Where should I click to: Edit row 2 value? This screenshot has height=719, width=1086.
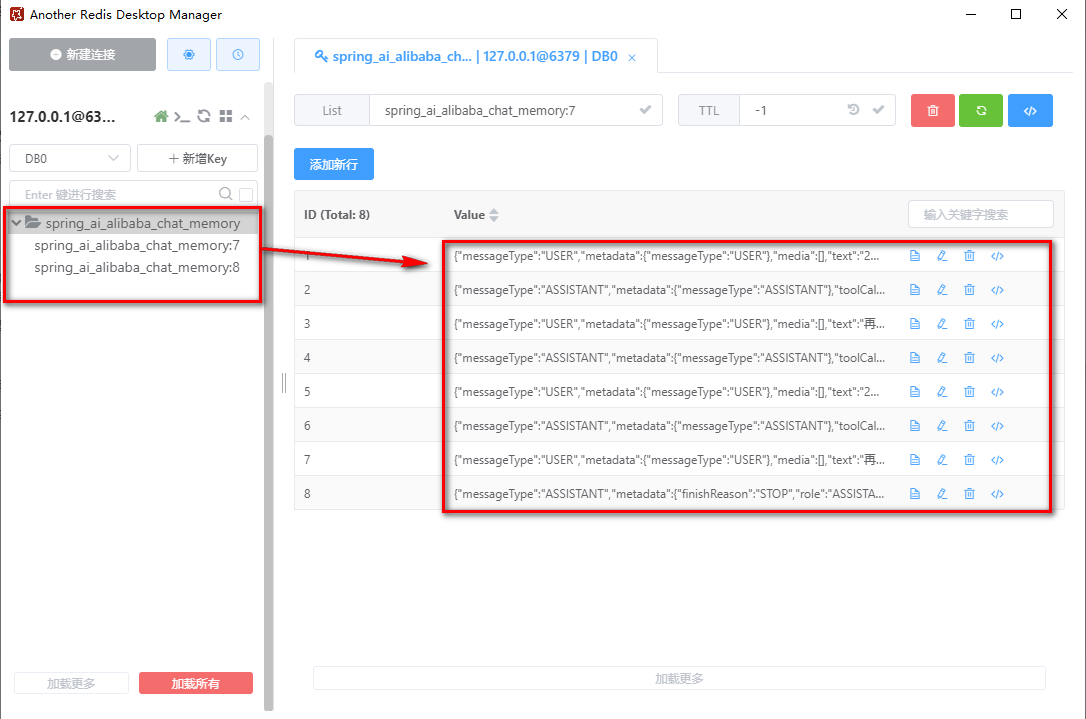pos(942,290)
